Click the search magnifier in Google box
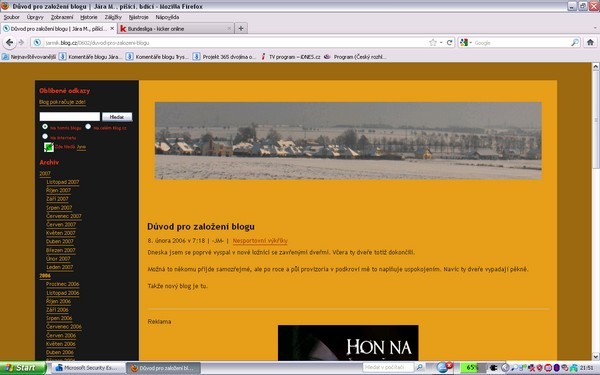Screen dimensions: 600x375 pos(575,42)
